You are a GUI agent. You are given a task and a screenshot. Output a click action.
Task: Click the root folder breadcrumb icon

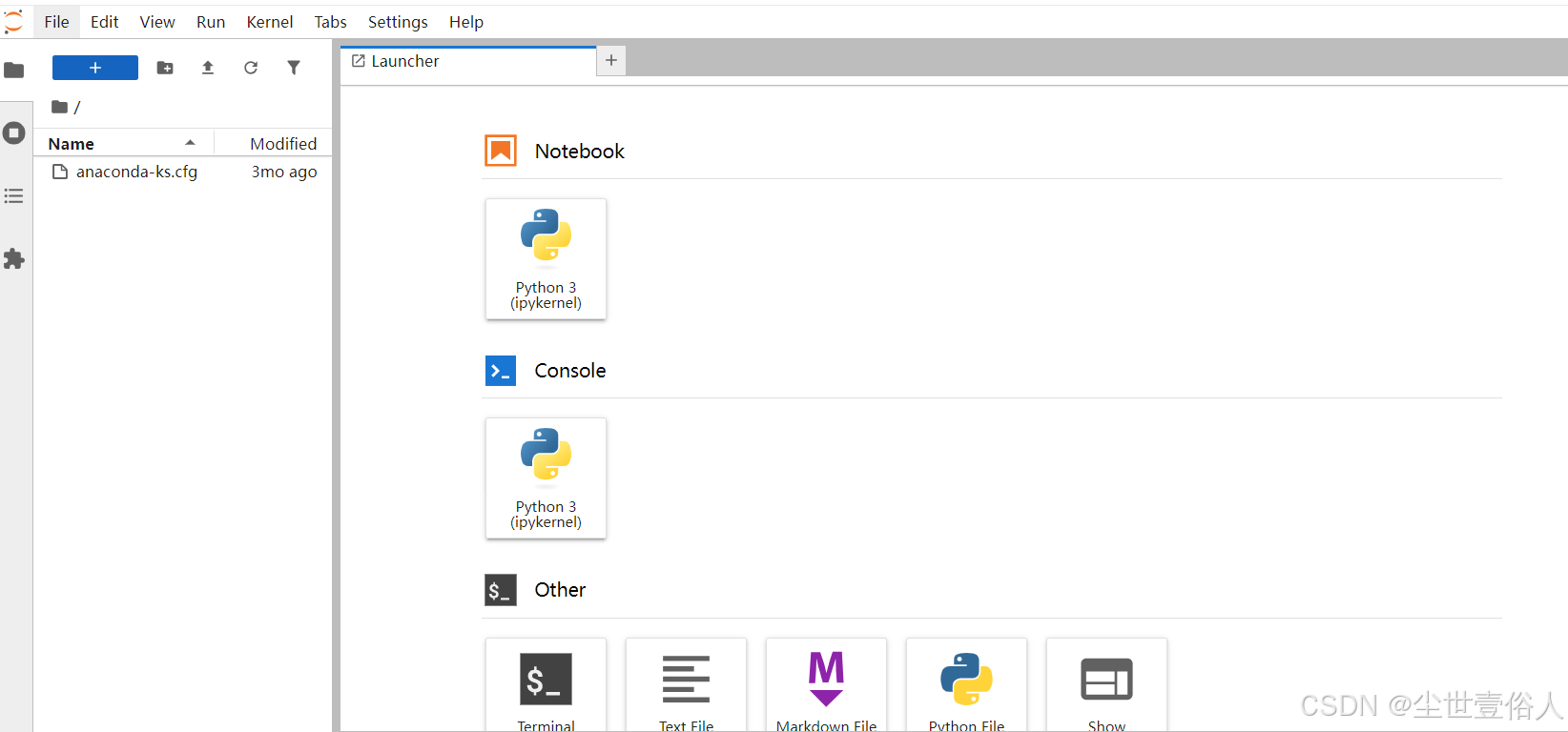tap(59, 107)
